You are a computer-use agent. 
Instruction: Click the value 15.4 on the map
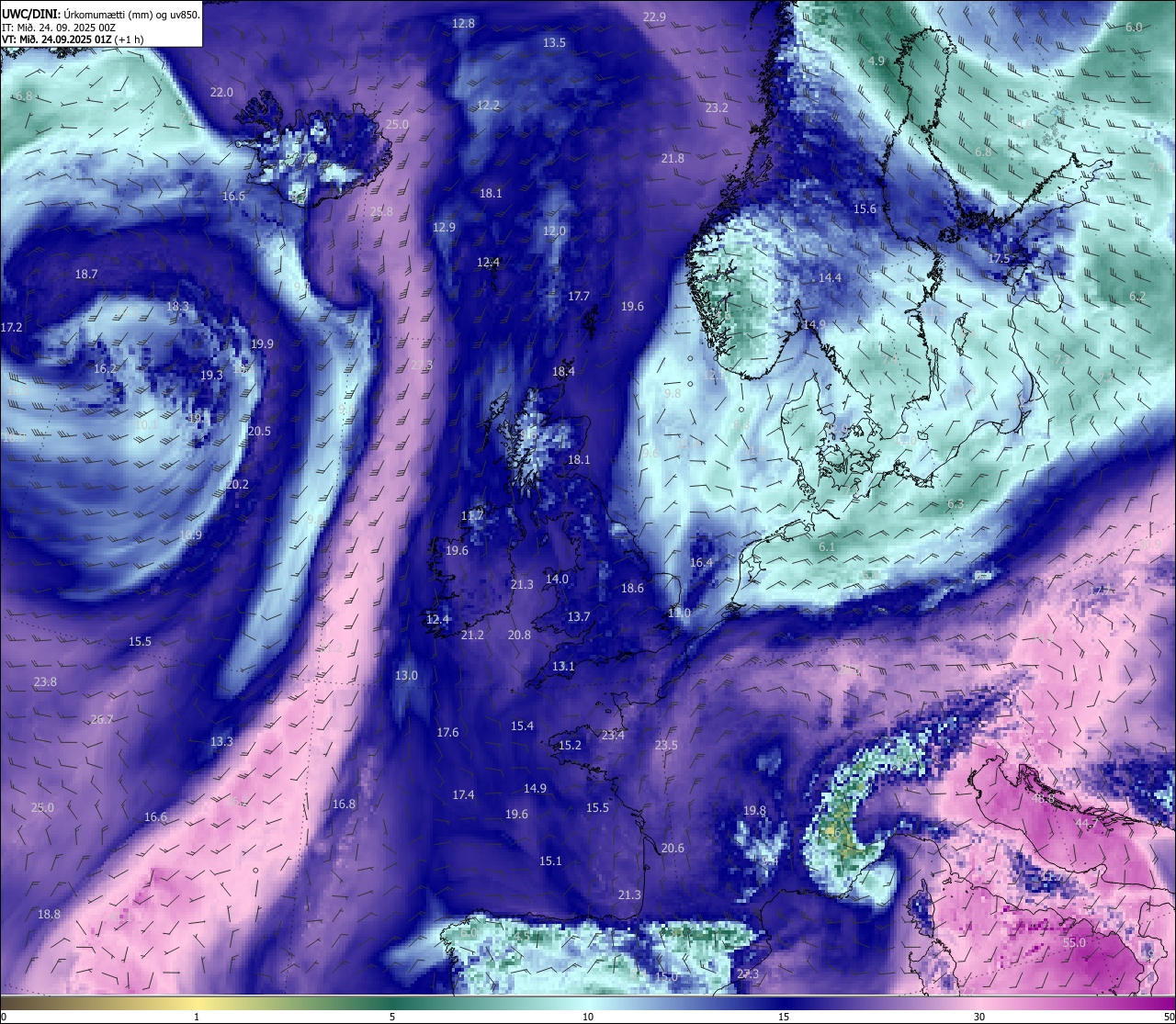coord(522,726)
